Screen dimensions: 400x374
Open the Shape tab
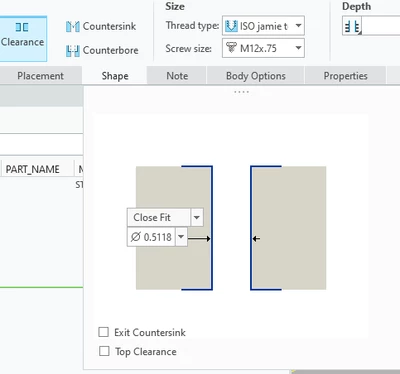pos(115,76)
